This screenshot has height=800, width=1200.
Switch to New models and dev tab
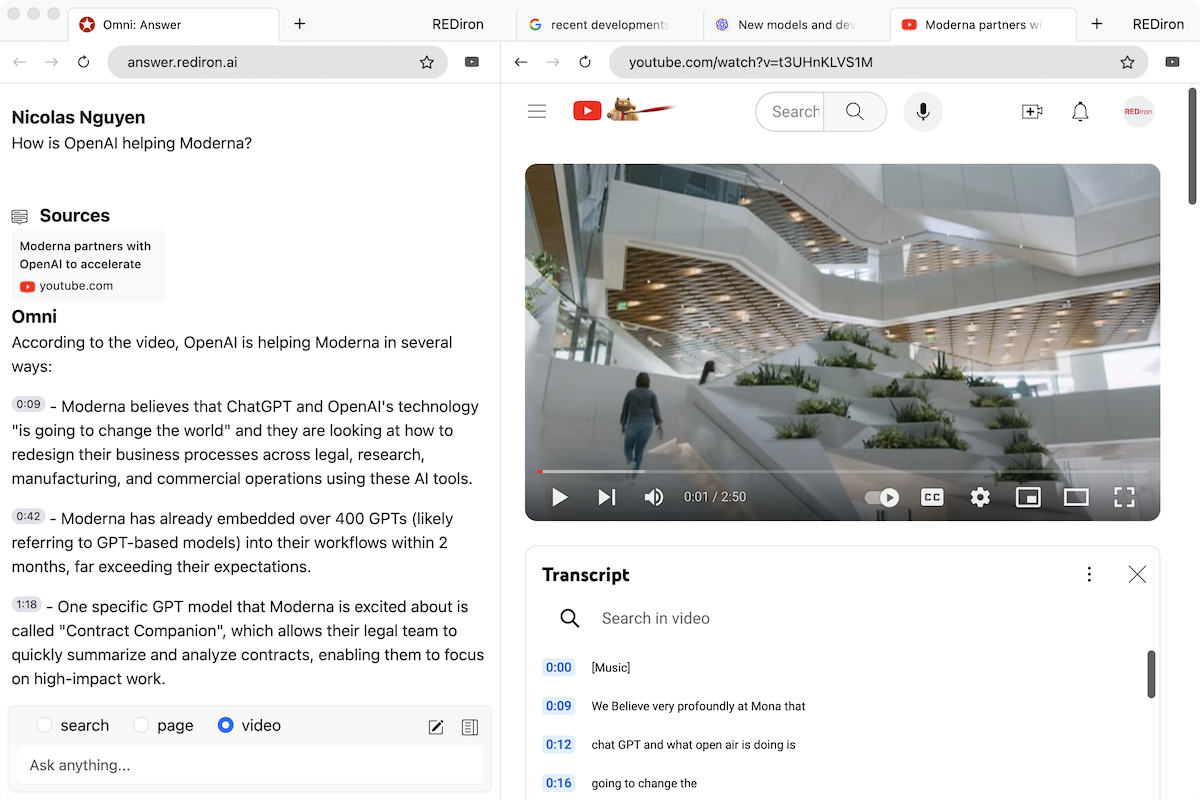pyautogui.click(x=796, y=24)
